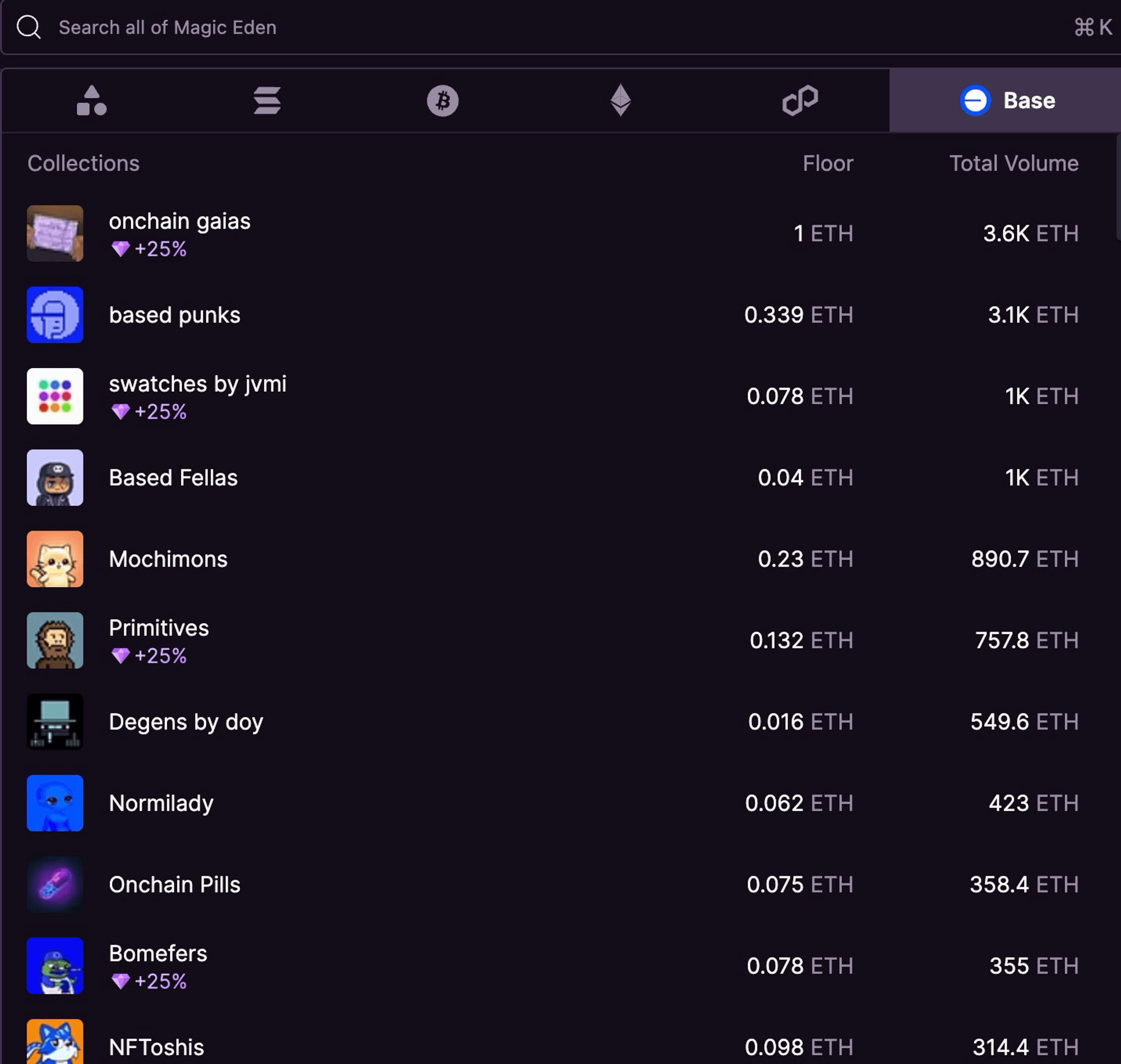The width and height of the screenshot is (1121, 1064).
Task: Open the Primitives collection
Action: coord(159,628)
